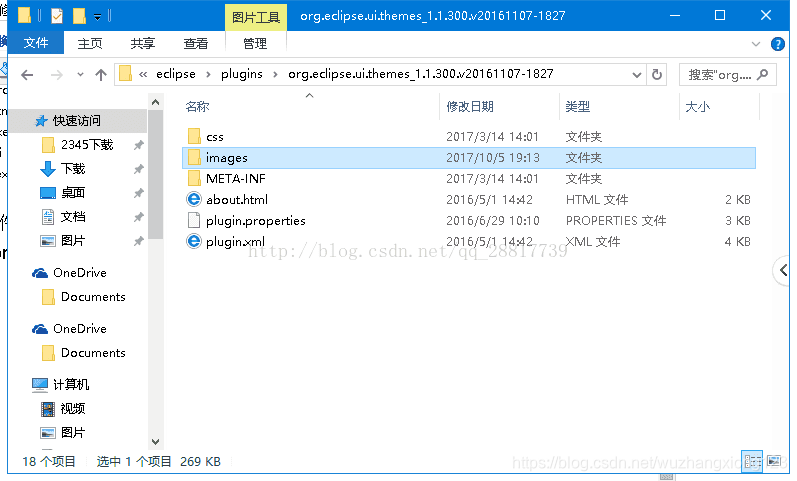Screen dimensions: 797x481
Task: Open recent locations dropdown arrow
Action: tap(80, 75)
